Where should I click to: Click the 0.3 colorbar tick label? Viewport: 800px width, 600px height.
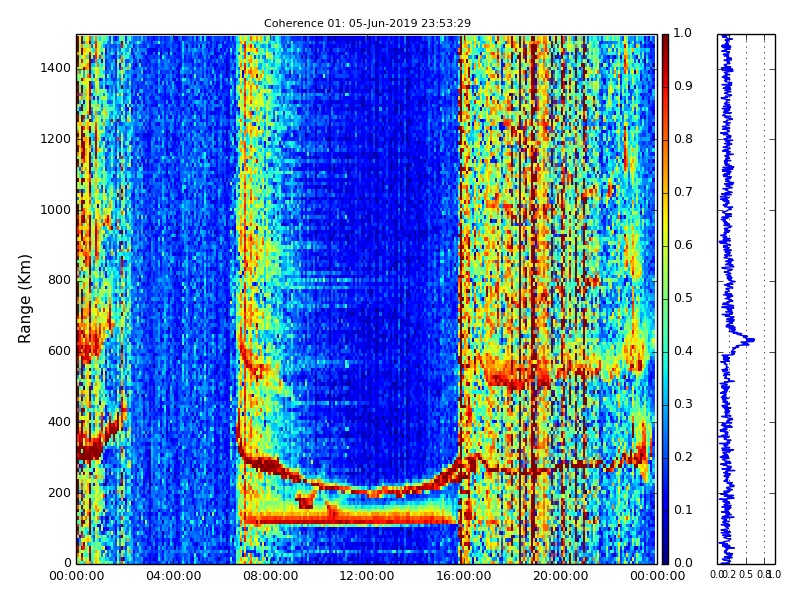click(x=683, y=404)
